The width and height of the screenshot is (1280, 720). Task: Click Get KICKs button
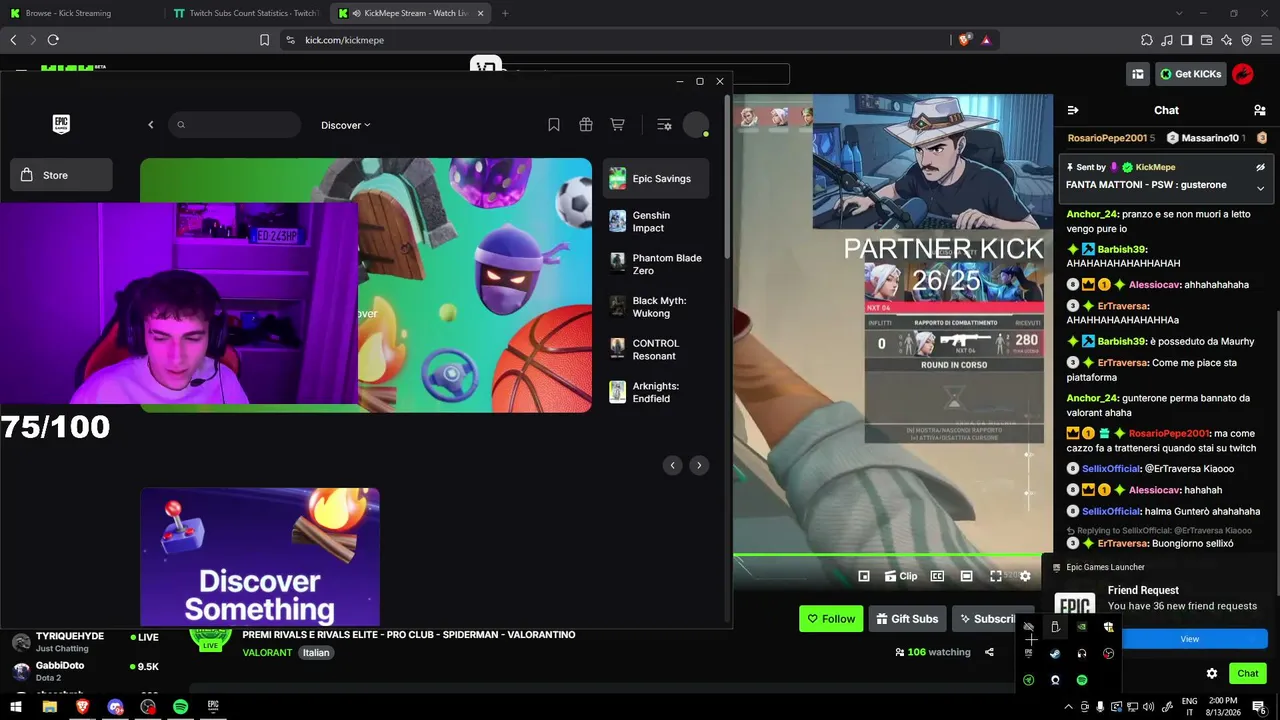(x=1190, y=74)
